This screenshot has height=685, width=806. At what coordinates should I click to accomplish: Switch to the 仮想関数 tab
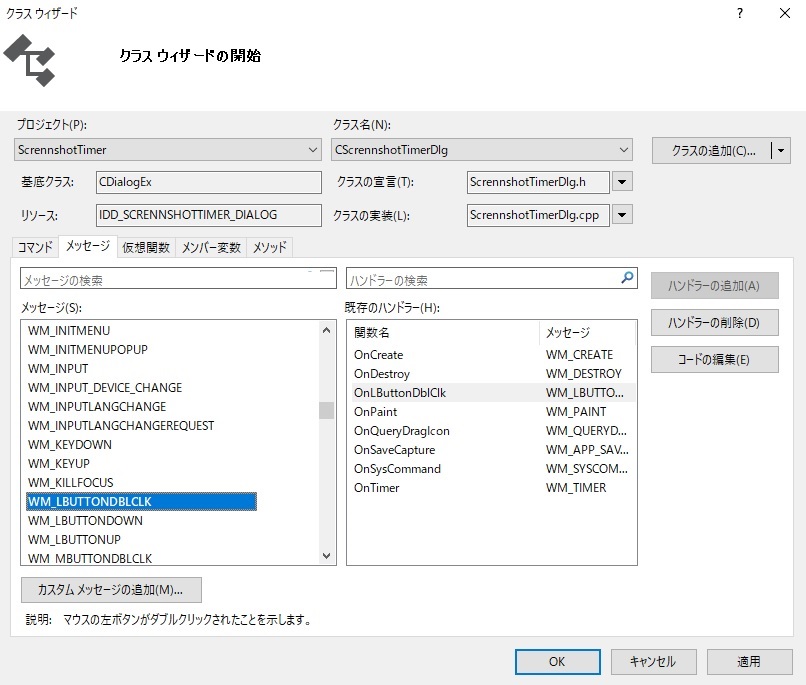(x=146, y=247)
